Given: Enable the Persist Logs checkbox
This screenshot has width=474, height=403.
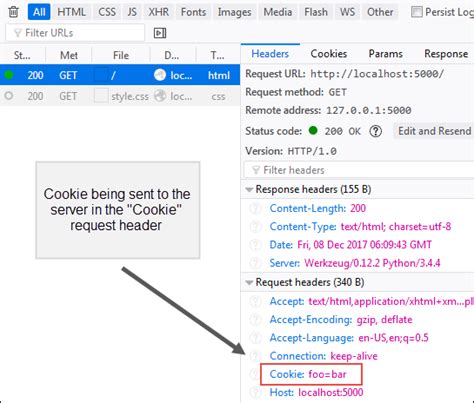Looking at the screenshot, I should coord(416,12).
